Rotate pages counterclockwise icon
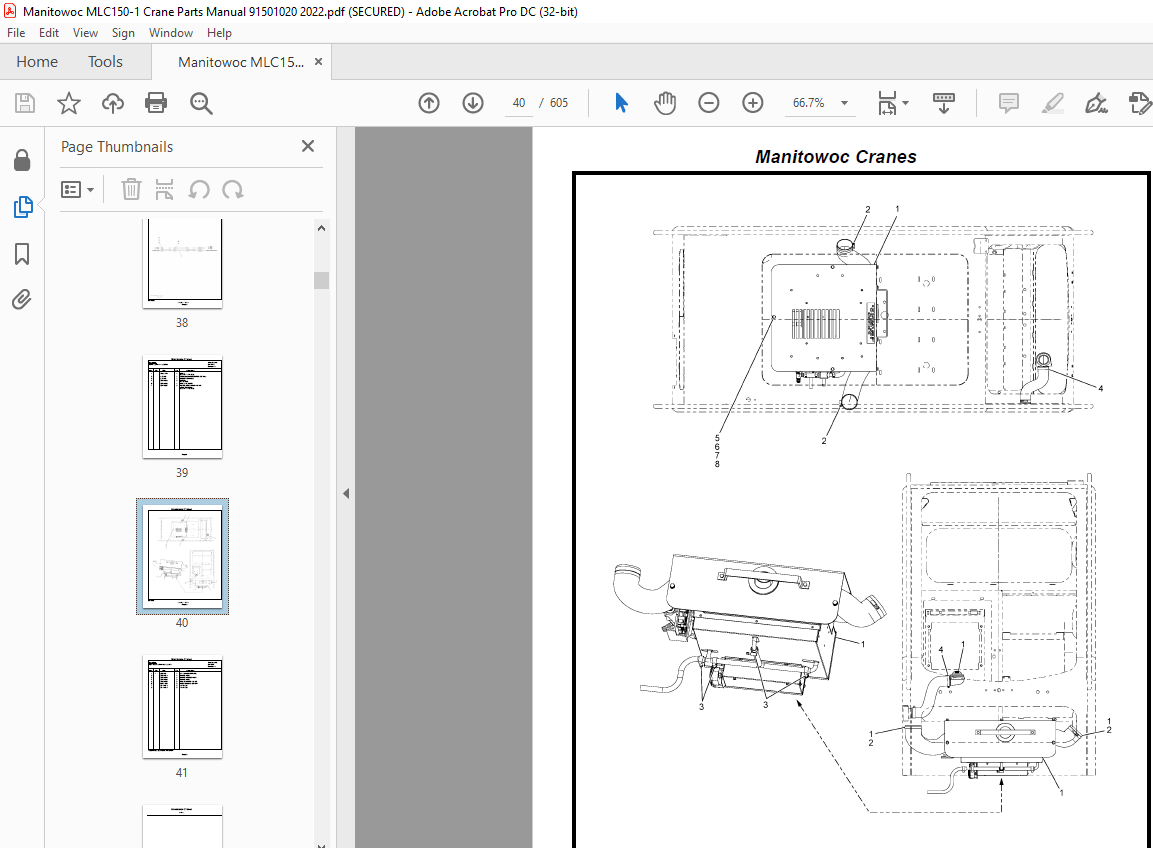 pyautogui.click(x=199, y=190)
